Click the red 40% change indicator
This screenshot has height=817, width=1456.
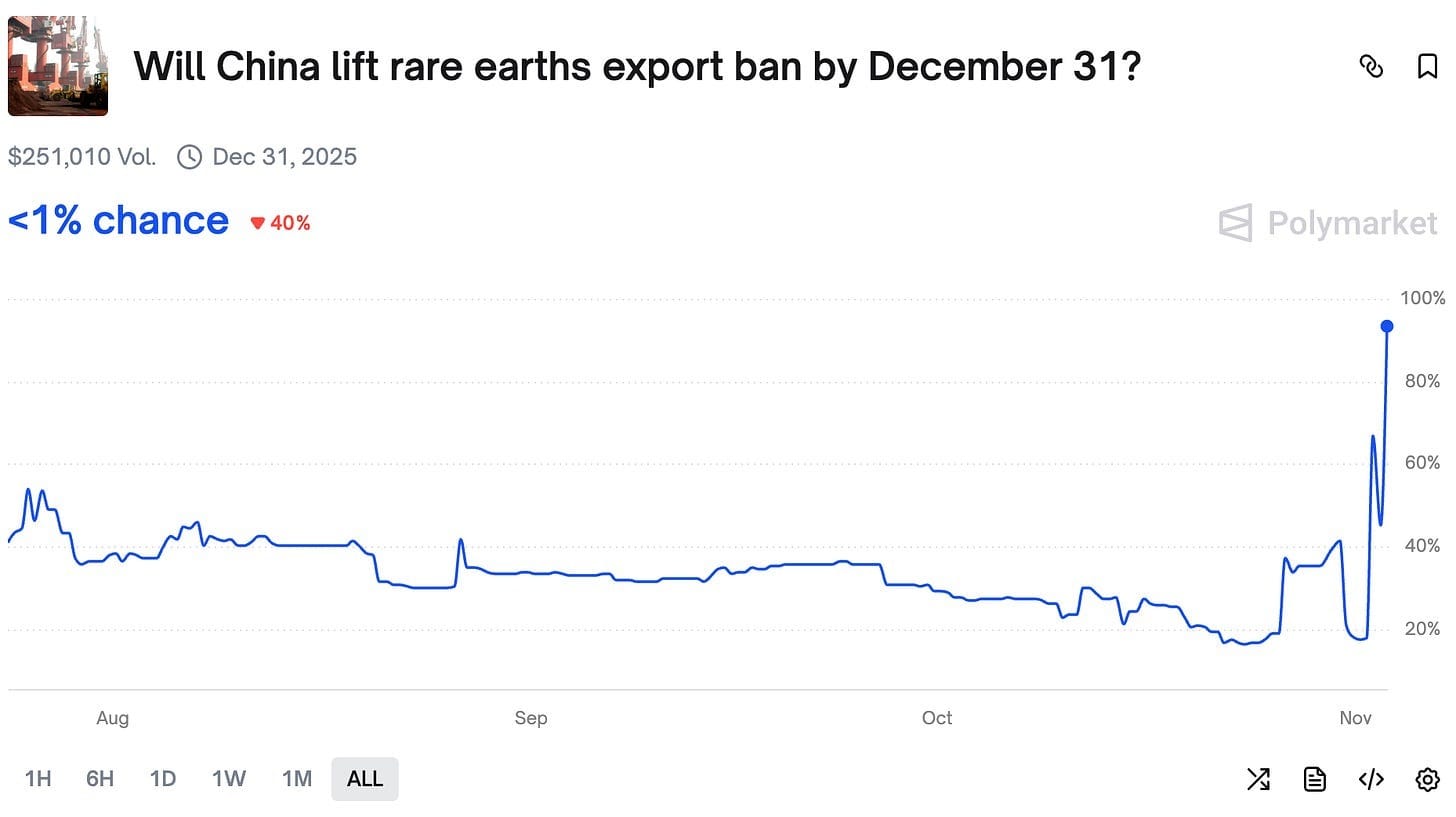[281, 223]
